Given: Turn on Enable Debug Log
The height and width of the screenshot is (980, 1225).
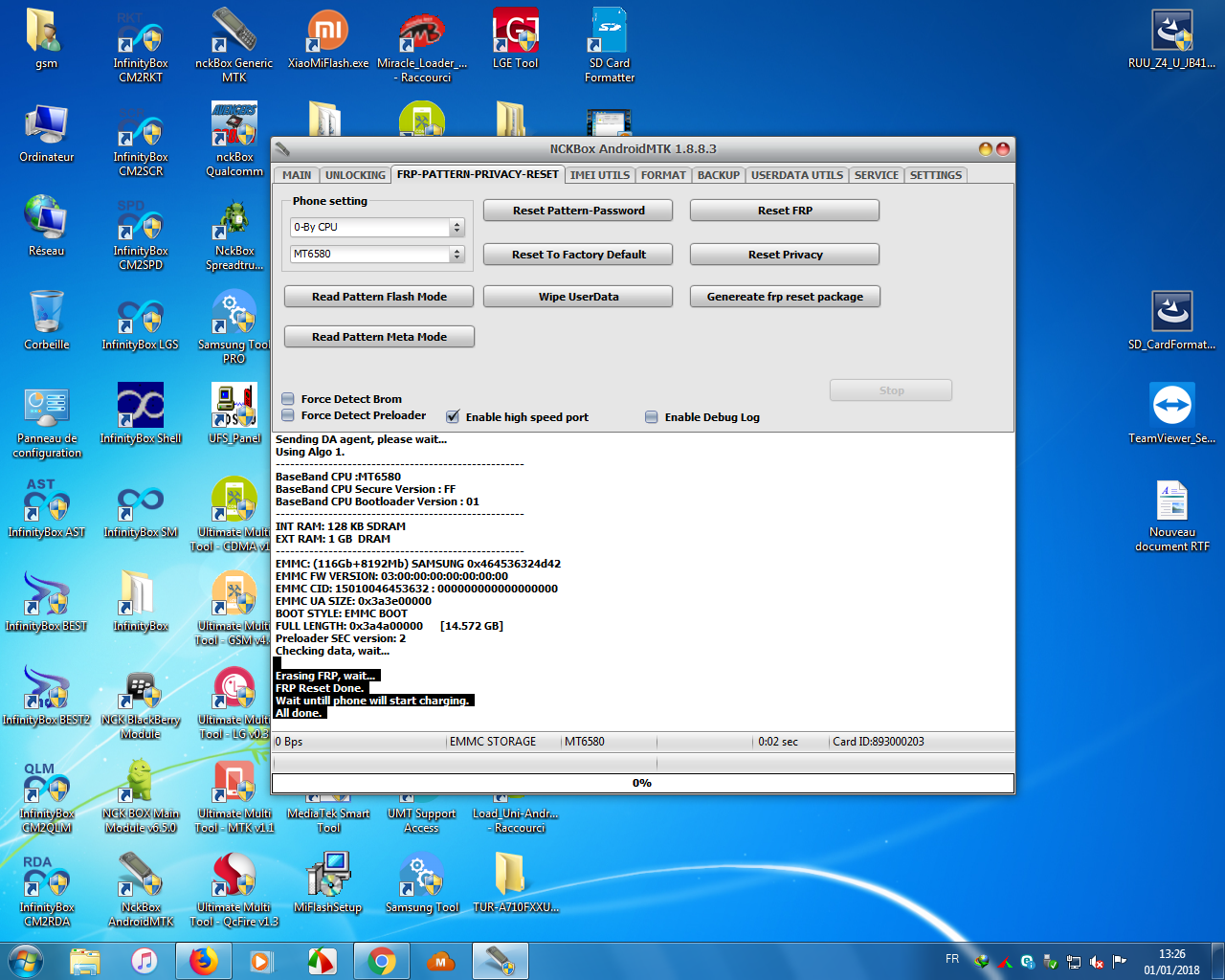Looking at the screenshot, I should coord(652,417).
